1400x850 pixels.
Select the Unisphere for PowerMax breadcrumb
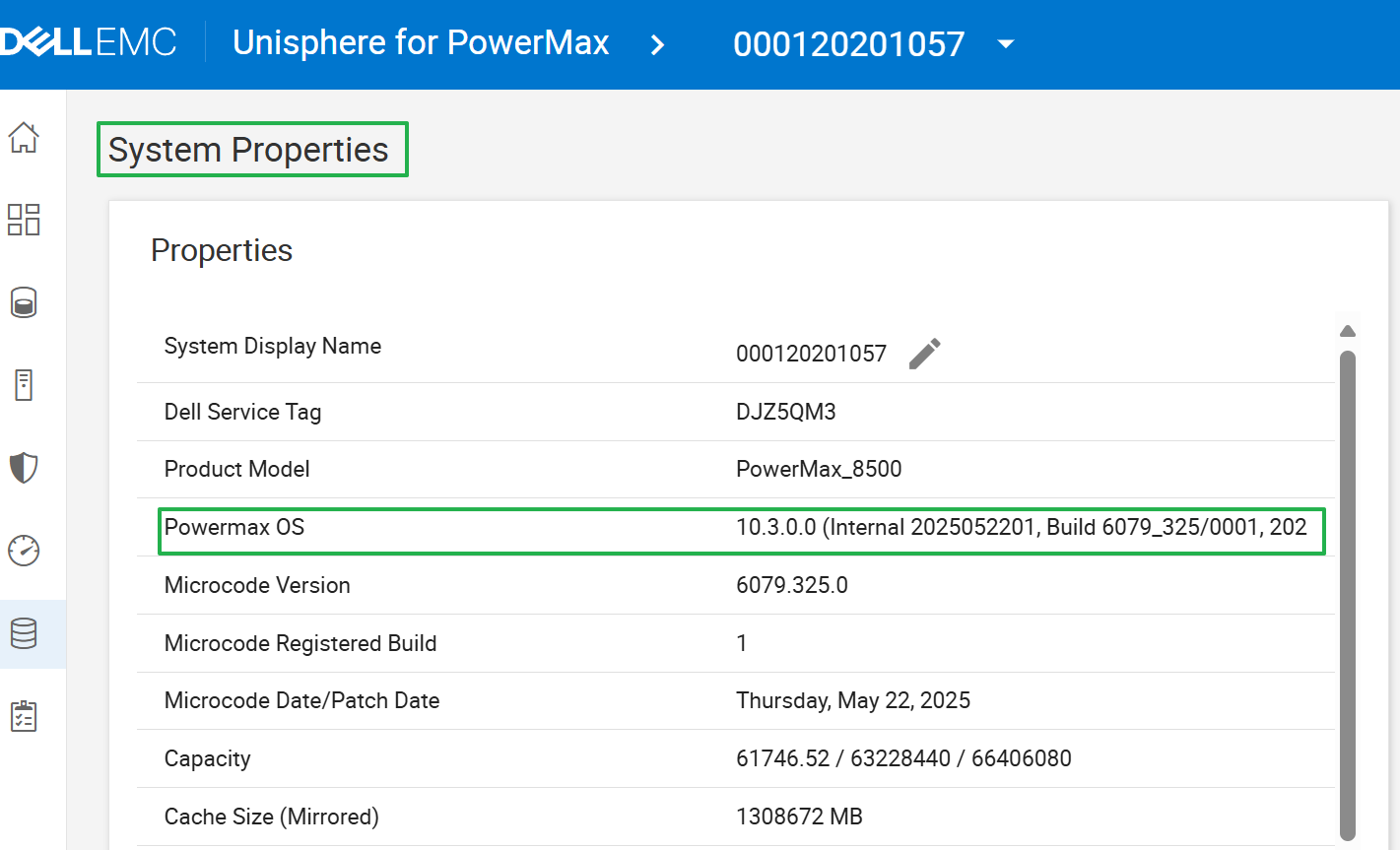(x=421, y=42)
